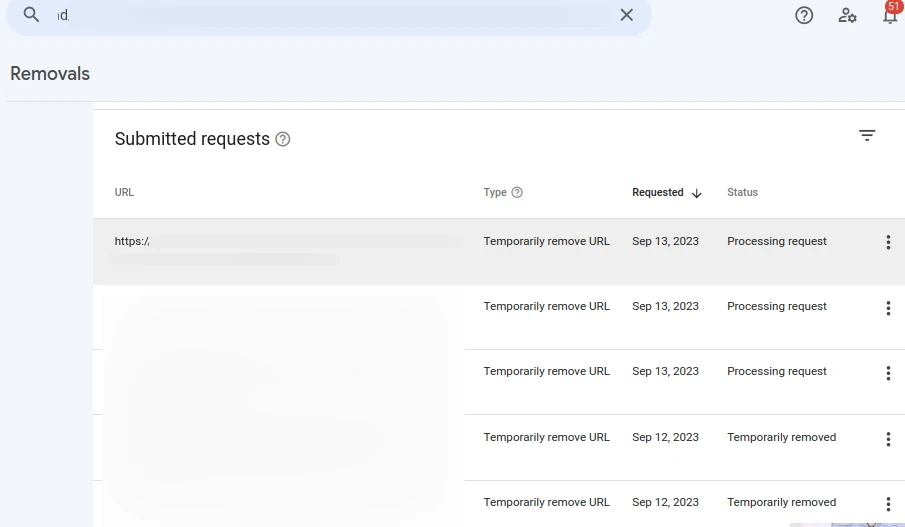Click inside the search input field
905x527 pixels.
pos(330,15)
